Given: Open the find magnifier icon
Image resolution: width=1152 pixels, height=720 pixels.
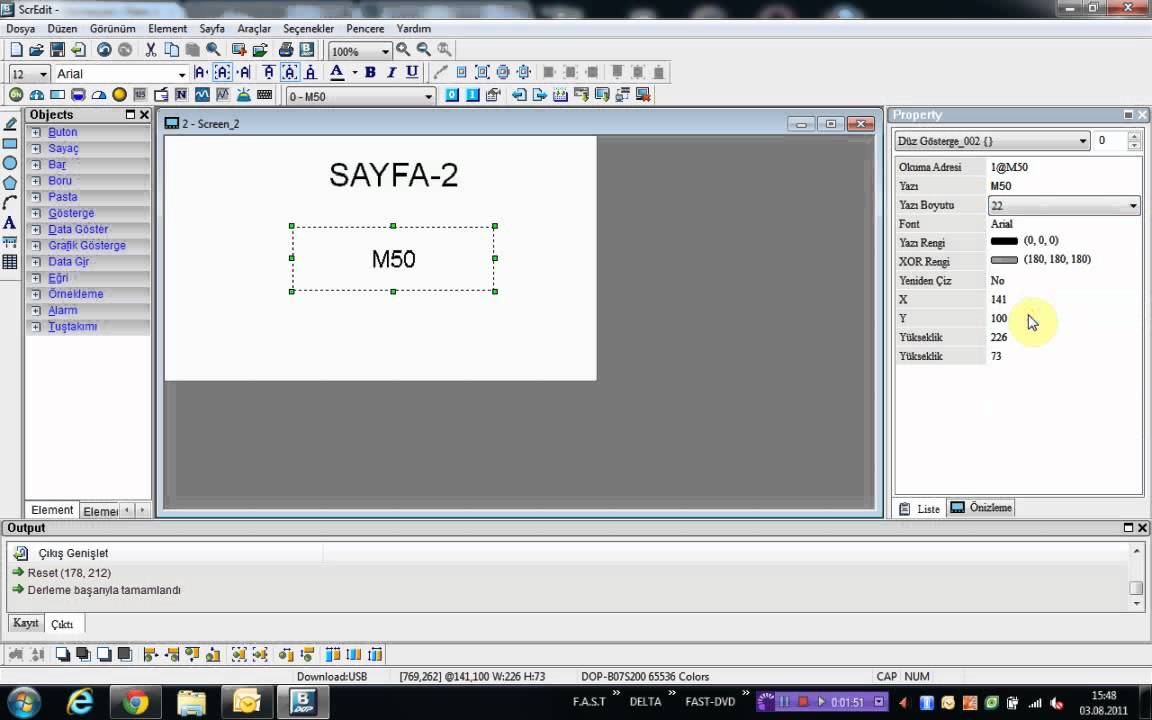Looking at the screenshot, I should pos(213,50).
